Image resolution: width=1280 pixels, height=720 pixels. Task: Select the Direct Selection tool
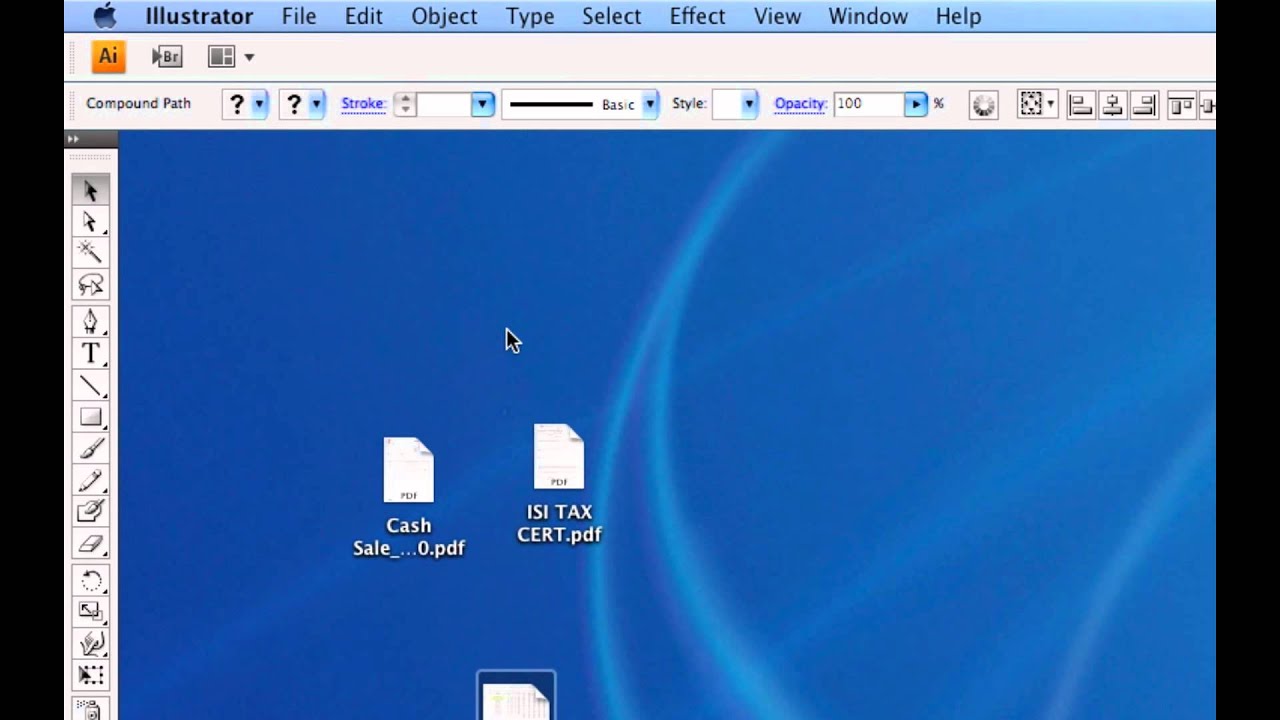[91, 222]
